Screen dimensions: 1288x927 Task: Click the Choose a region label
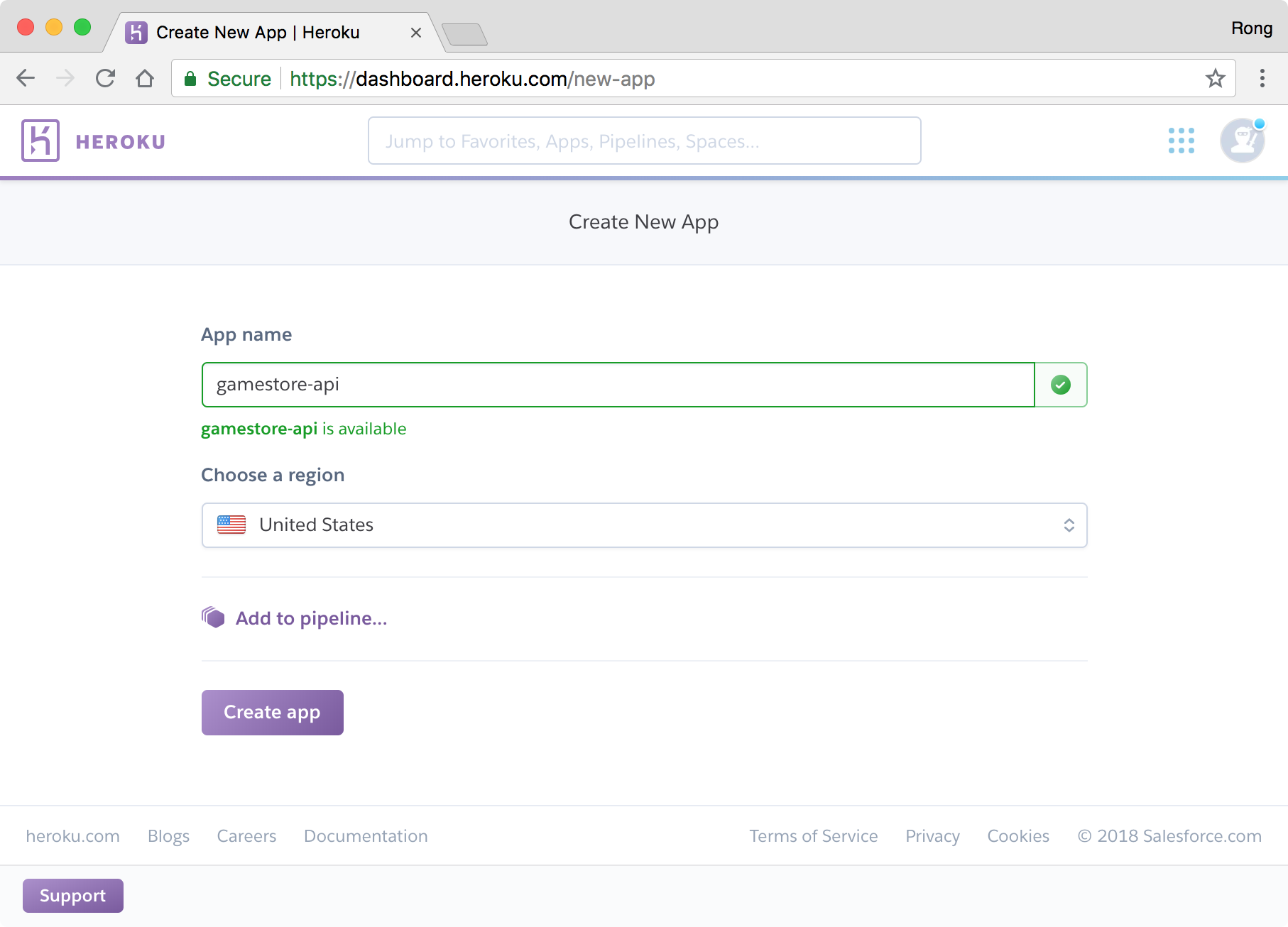(273, 475)
